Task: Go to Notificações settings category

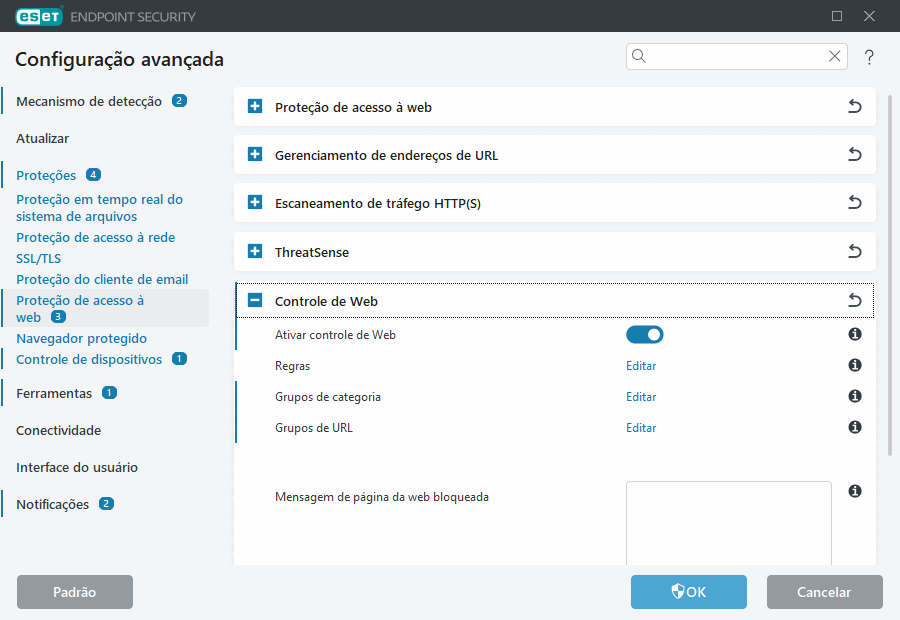Action: click(x=52, y=504)
